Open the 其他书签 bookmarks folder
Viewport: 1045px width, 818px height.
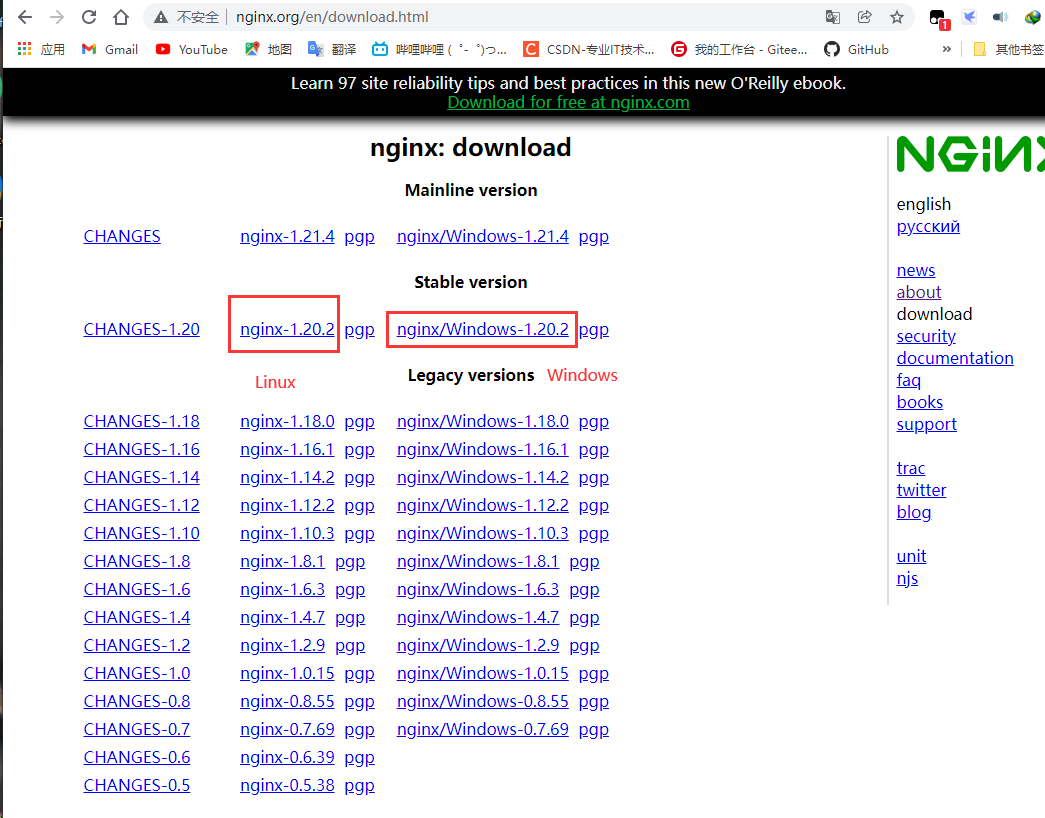point(1008,49)
